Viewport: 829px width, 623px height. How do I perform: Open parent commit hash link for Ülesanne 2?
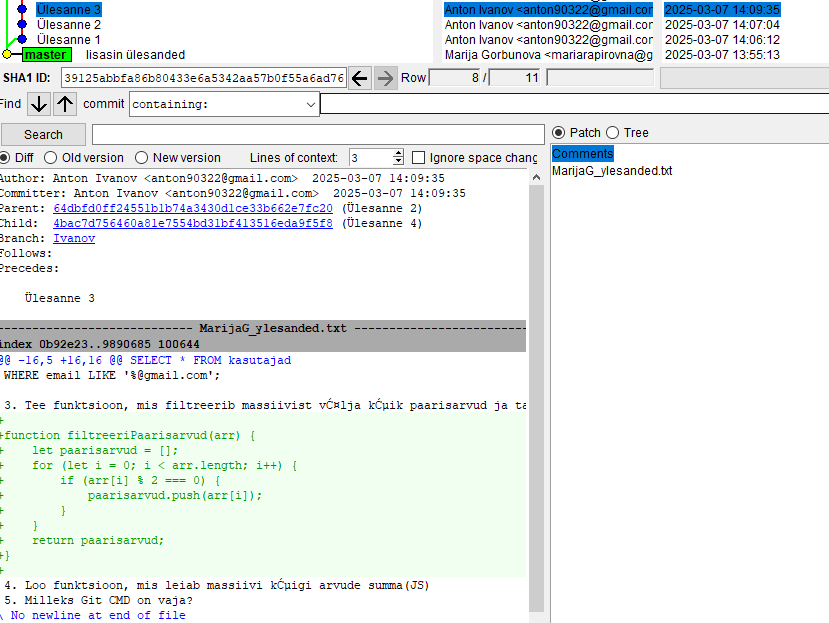pos(192,208)
